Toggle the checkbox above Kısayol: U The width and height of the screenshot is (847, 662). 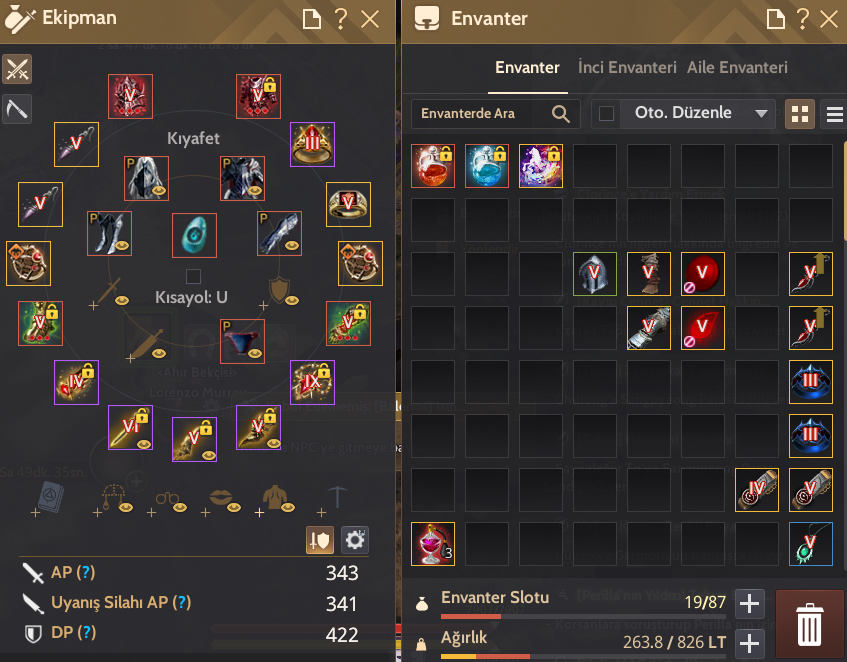pos(193,276)
